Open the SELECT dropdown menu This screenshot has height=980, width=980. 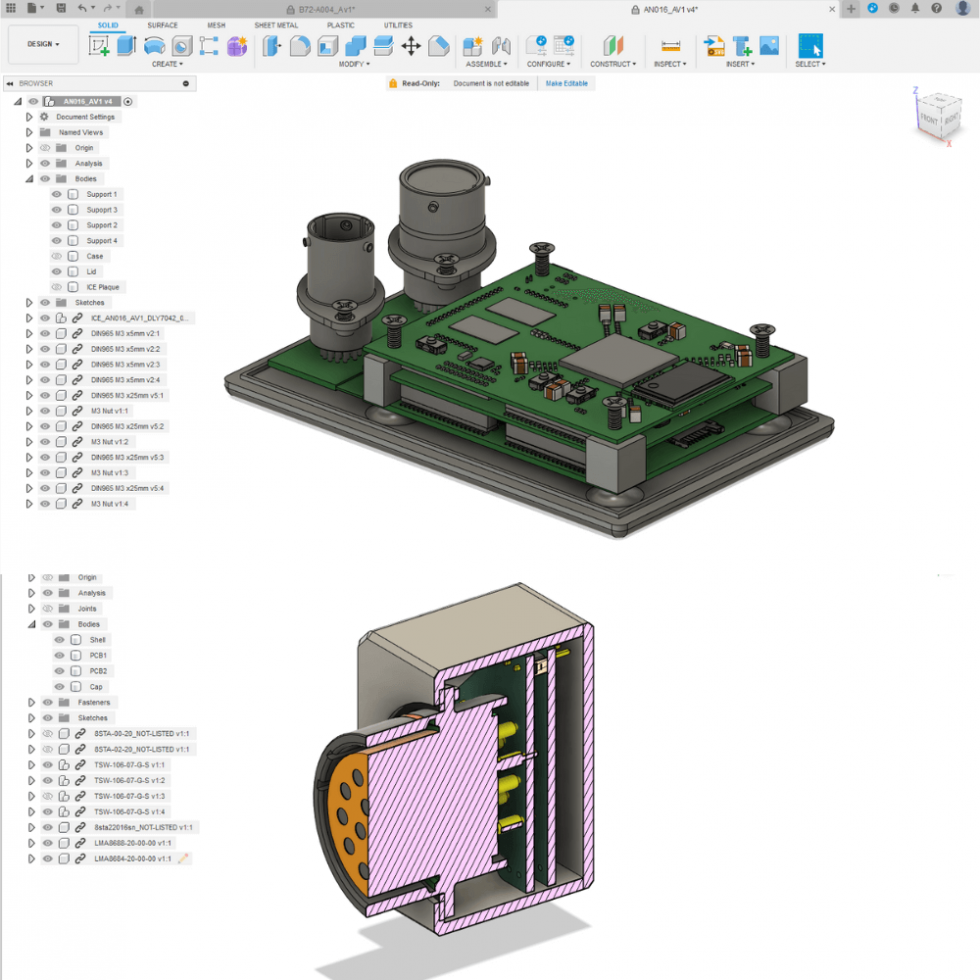click(810, 63)
